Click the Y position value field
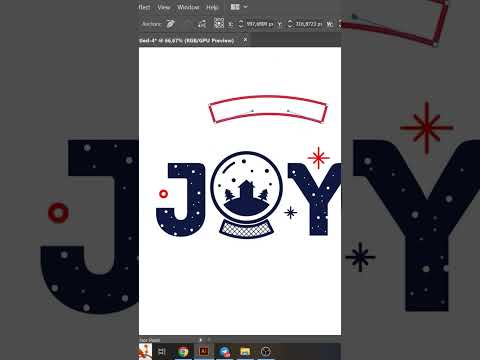The width and height of the screenshot is (480, 360). (x=309, y=24)
